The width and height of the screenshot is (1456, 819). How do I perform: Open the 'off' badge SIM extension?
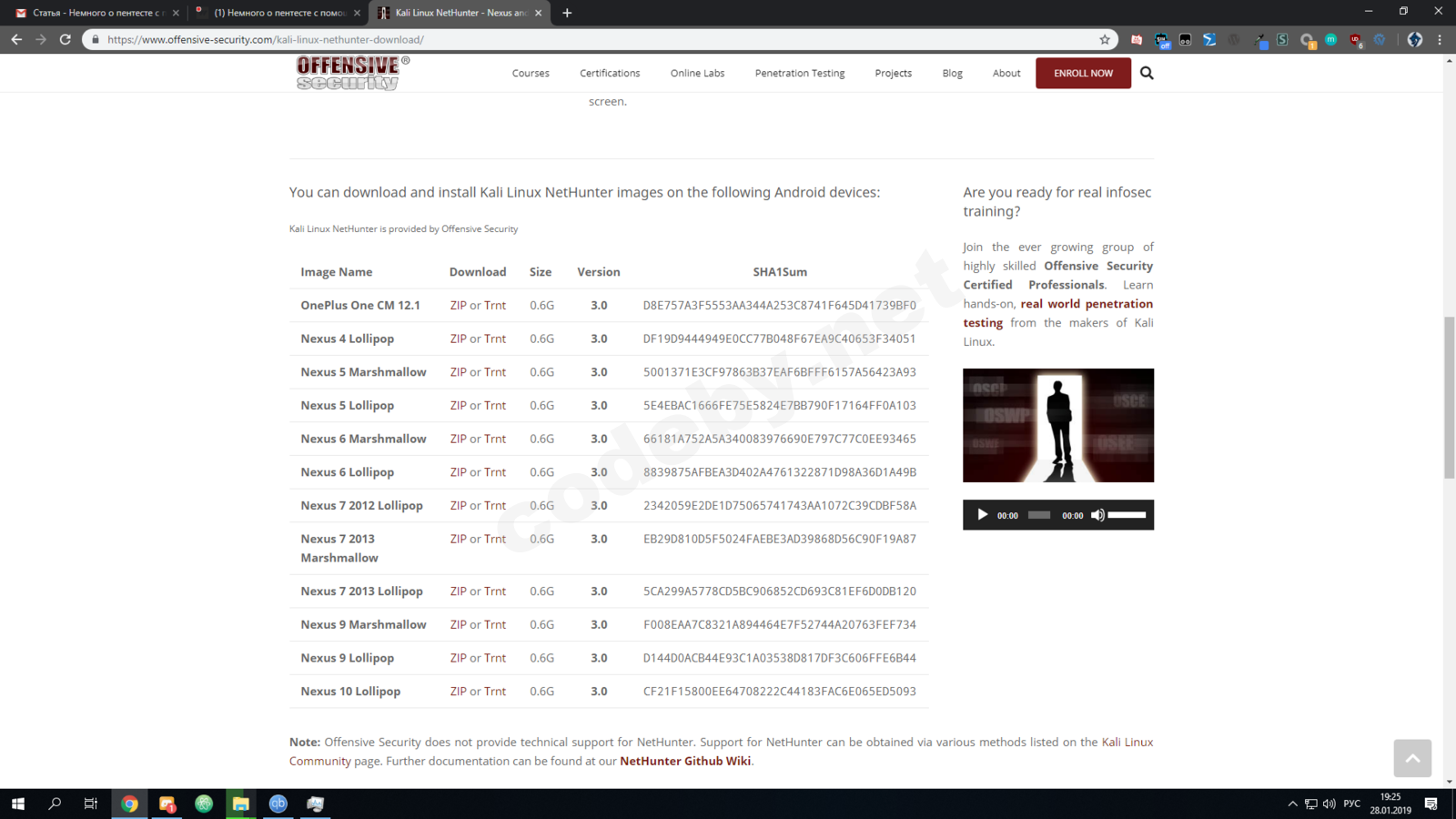click(1162, 39)
